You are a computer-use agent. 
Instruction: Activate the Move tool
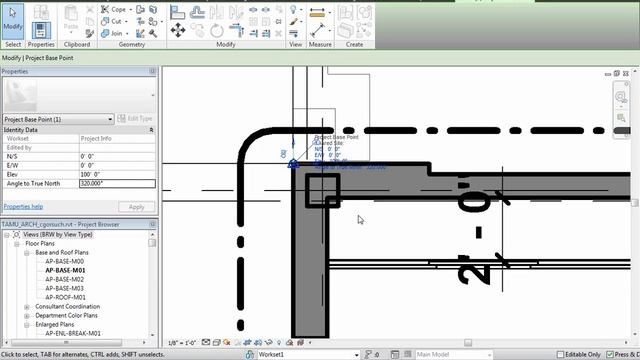click(178, 30)
